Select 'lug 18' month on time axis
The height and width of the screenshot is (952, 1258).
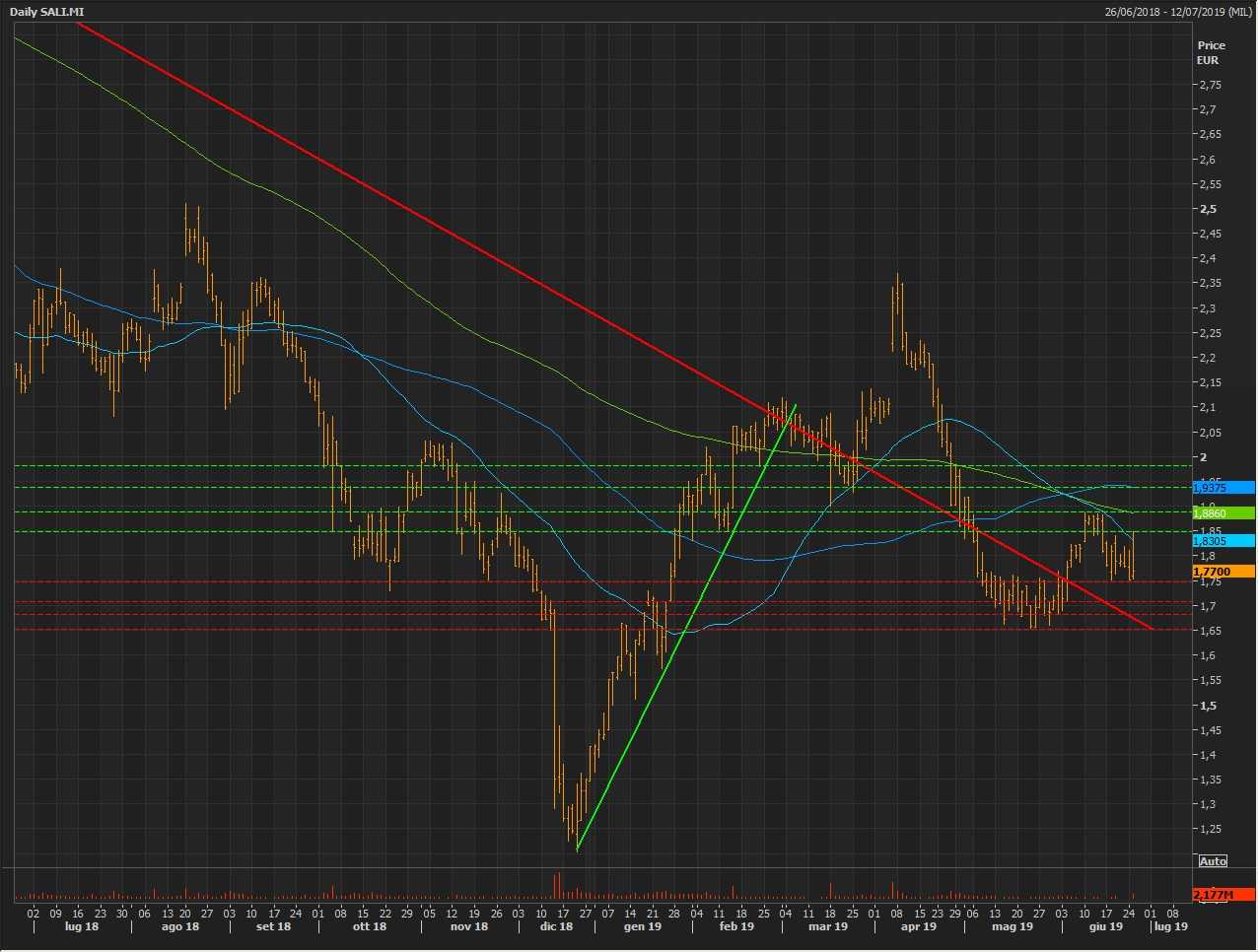pyautogui.click(x=82, y=926)
